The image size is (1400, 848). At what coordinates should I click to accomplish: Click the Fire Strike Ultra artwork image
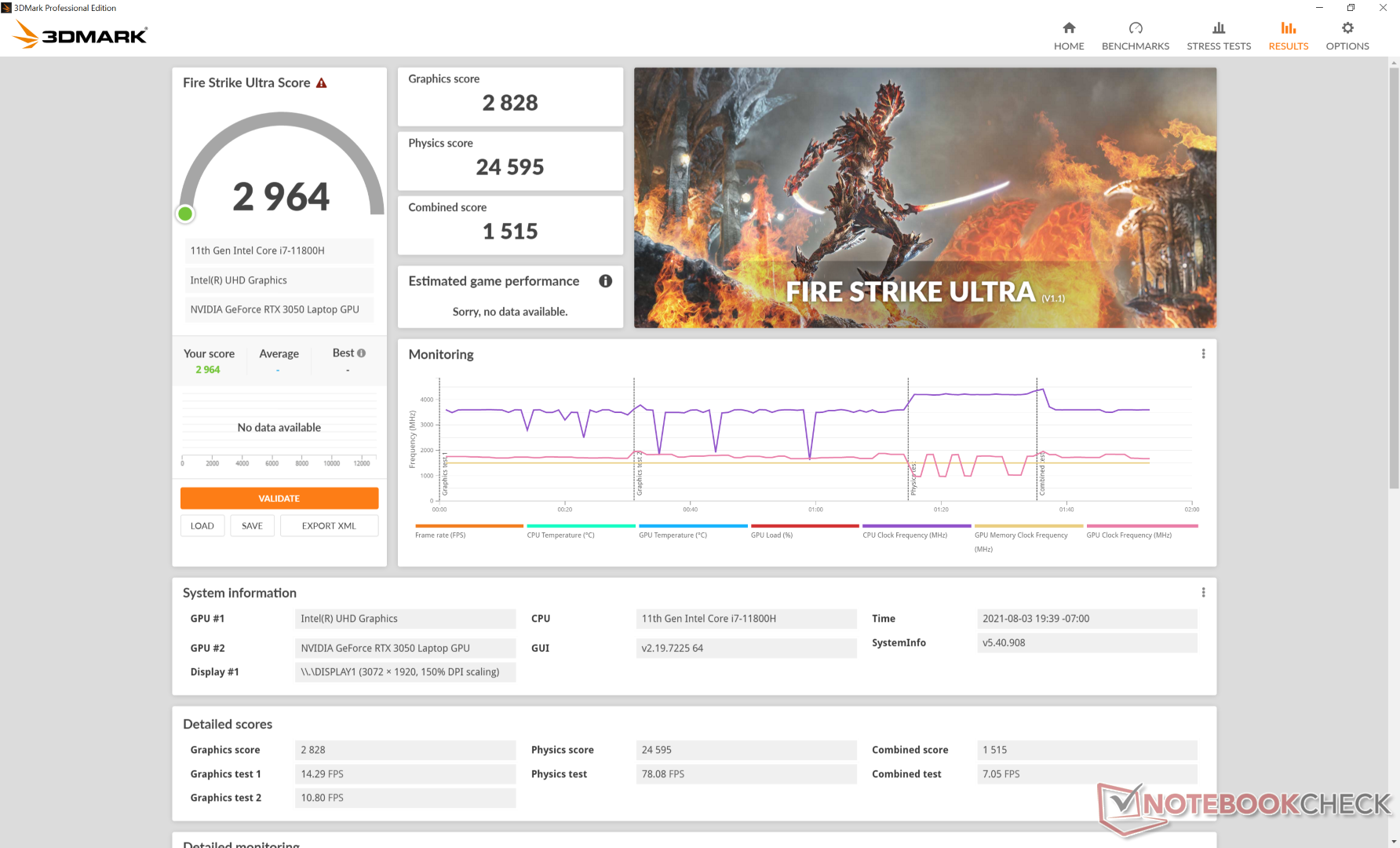925,198
